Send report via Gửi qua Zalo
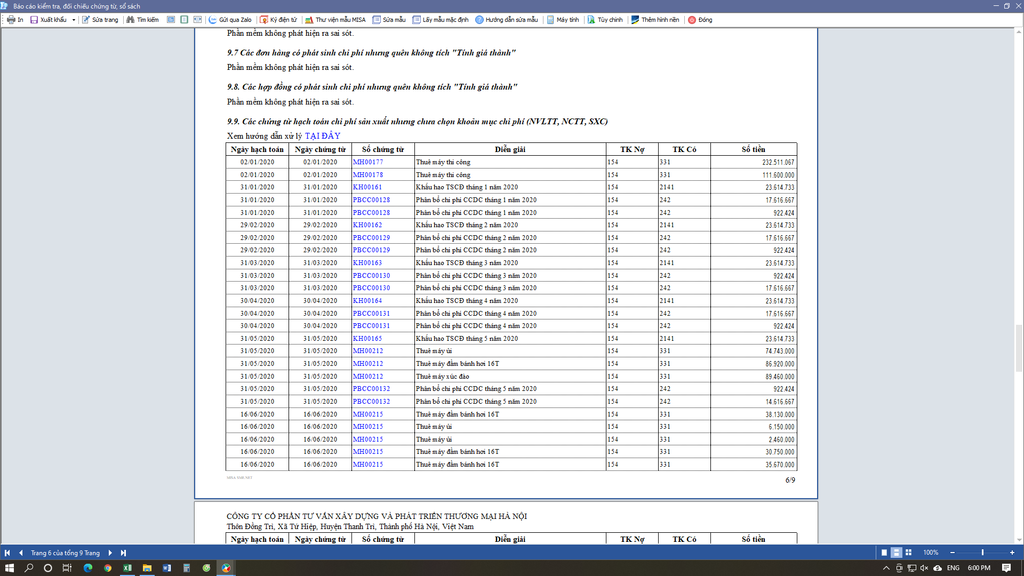The image size is (1024, 576). [x=230, y=20]
